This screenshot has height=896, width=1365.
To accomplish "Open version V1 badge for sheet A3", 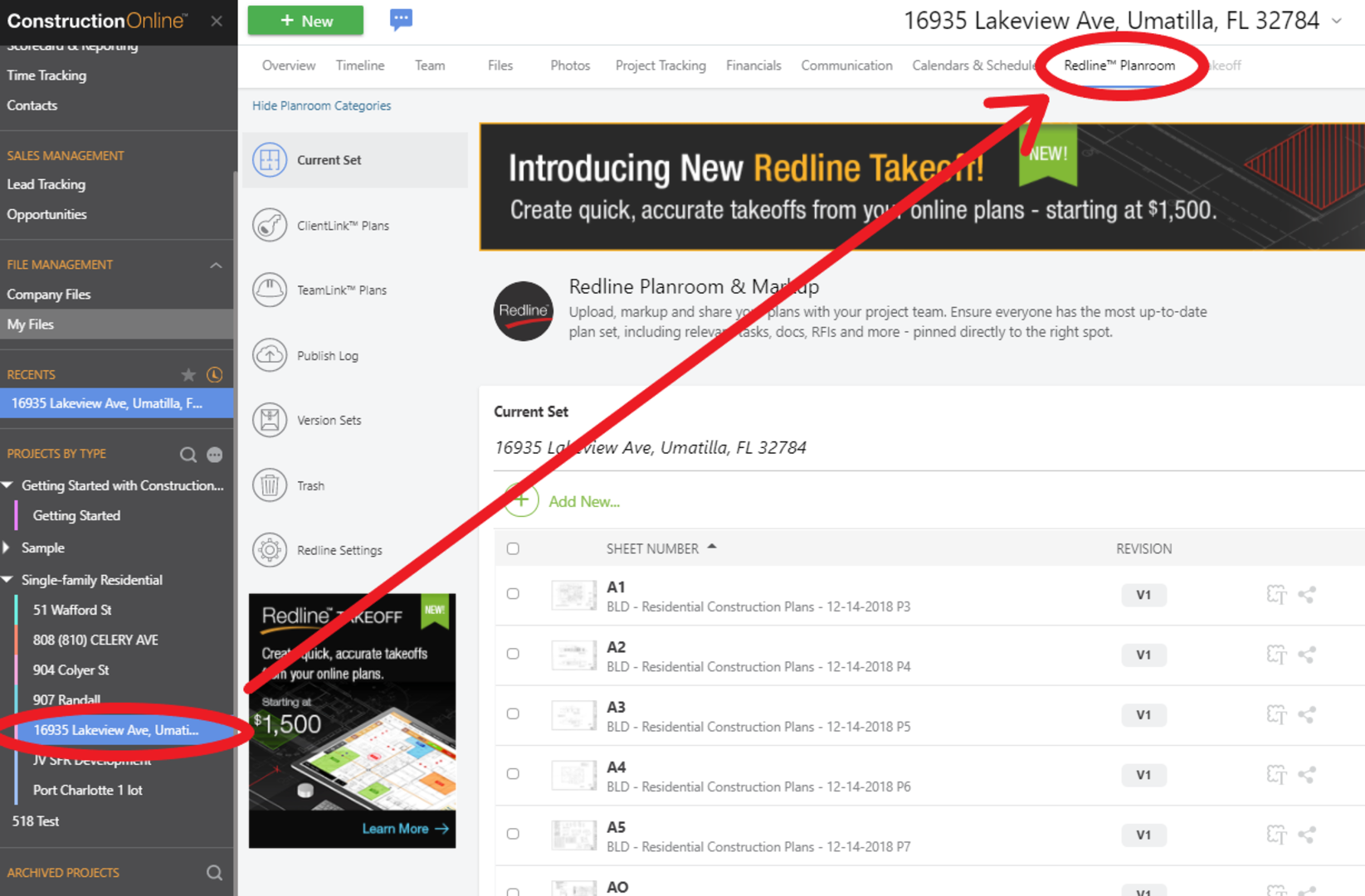I will tap(1143, 715).
